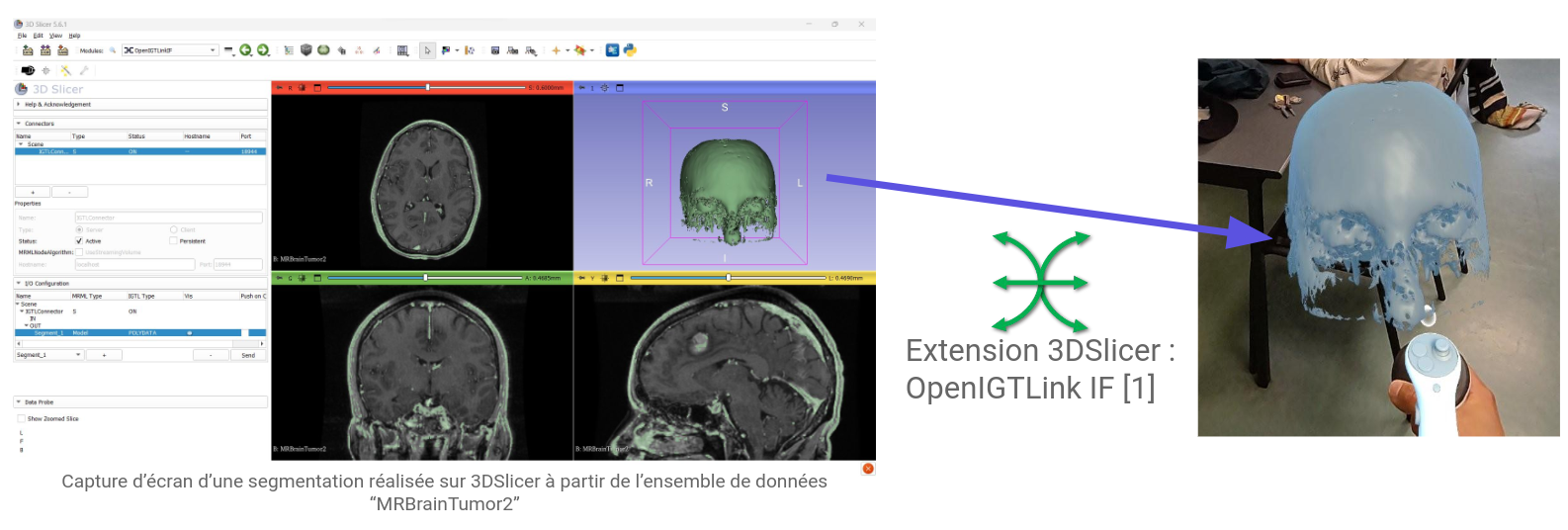Select the mouse pointer interaction mode
The width and height of the screenshot is (1568, 530).
coord(428,50)
